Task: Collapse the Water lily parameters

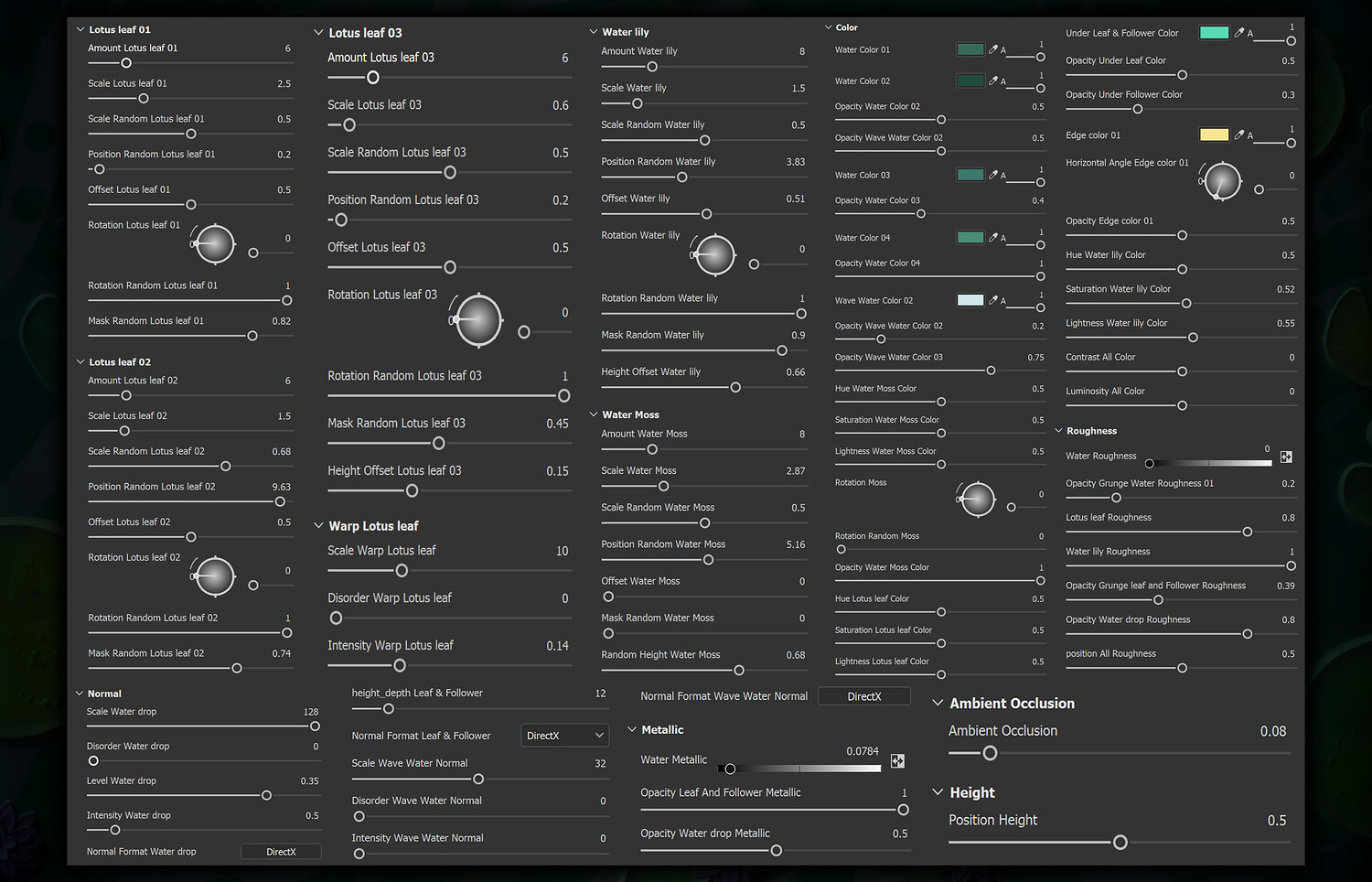Action: (594, 32)
